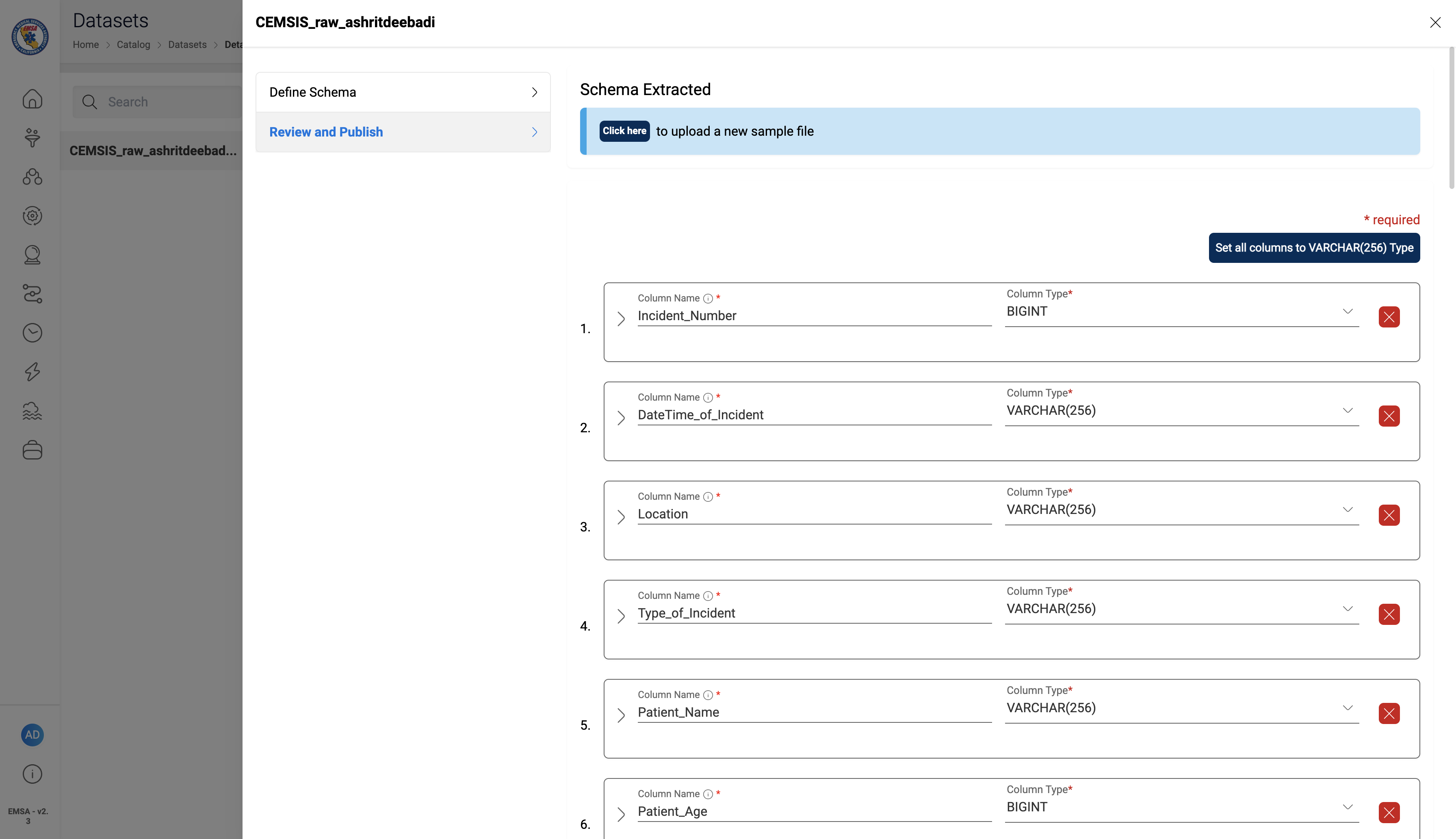
Task: Open the three-circles cluster sidebar icon
Action: pos(32,177)
